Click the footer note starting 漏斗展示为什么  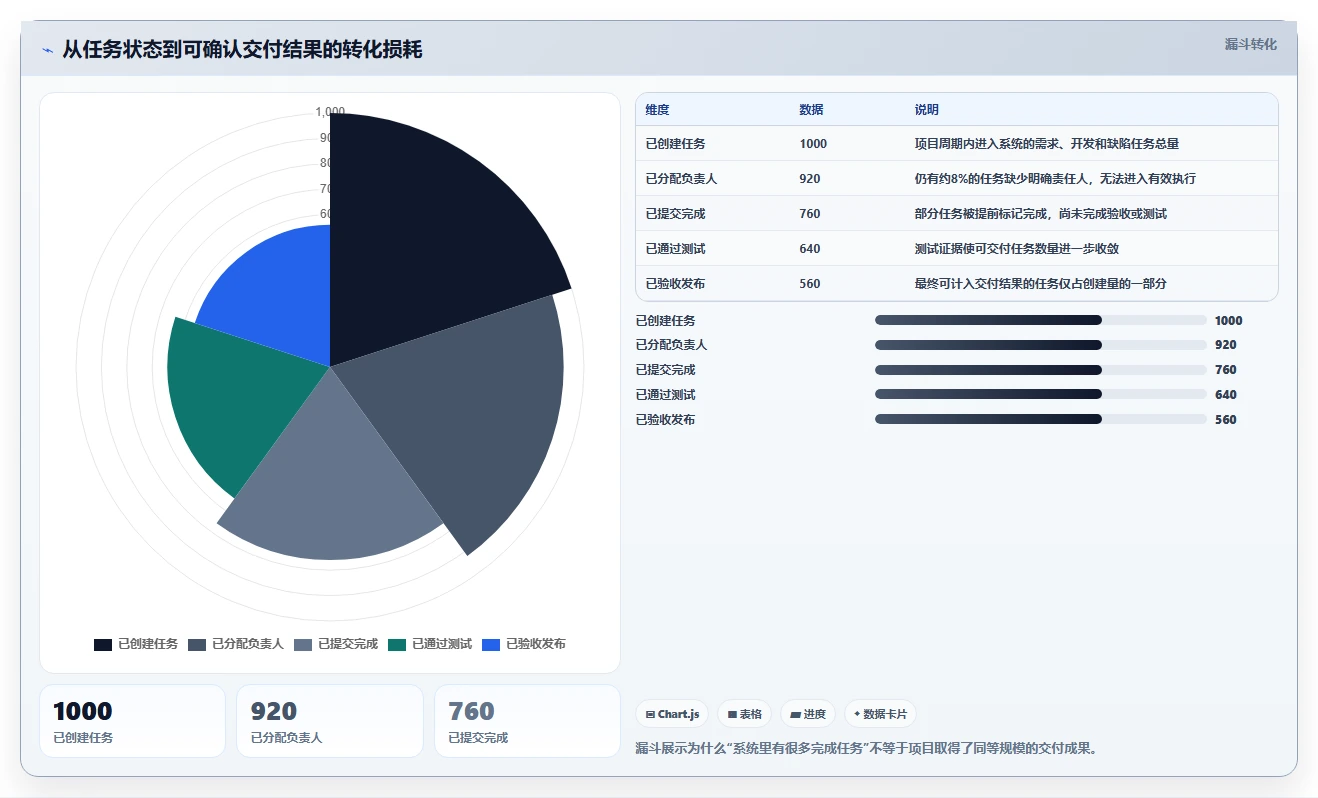tap(866, 748)
